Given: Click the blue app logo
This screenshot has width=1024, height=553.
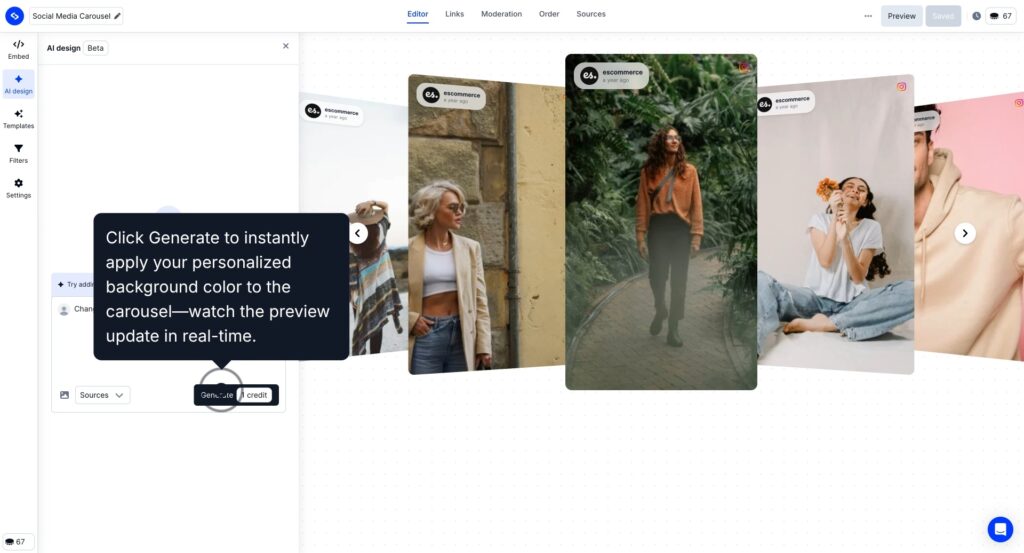Looking at the screenshot, I should pos(14,16).
